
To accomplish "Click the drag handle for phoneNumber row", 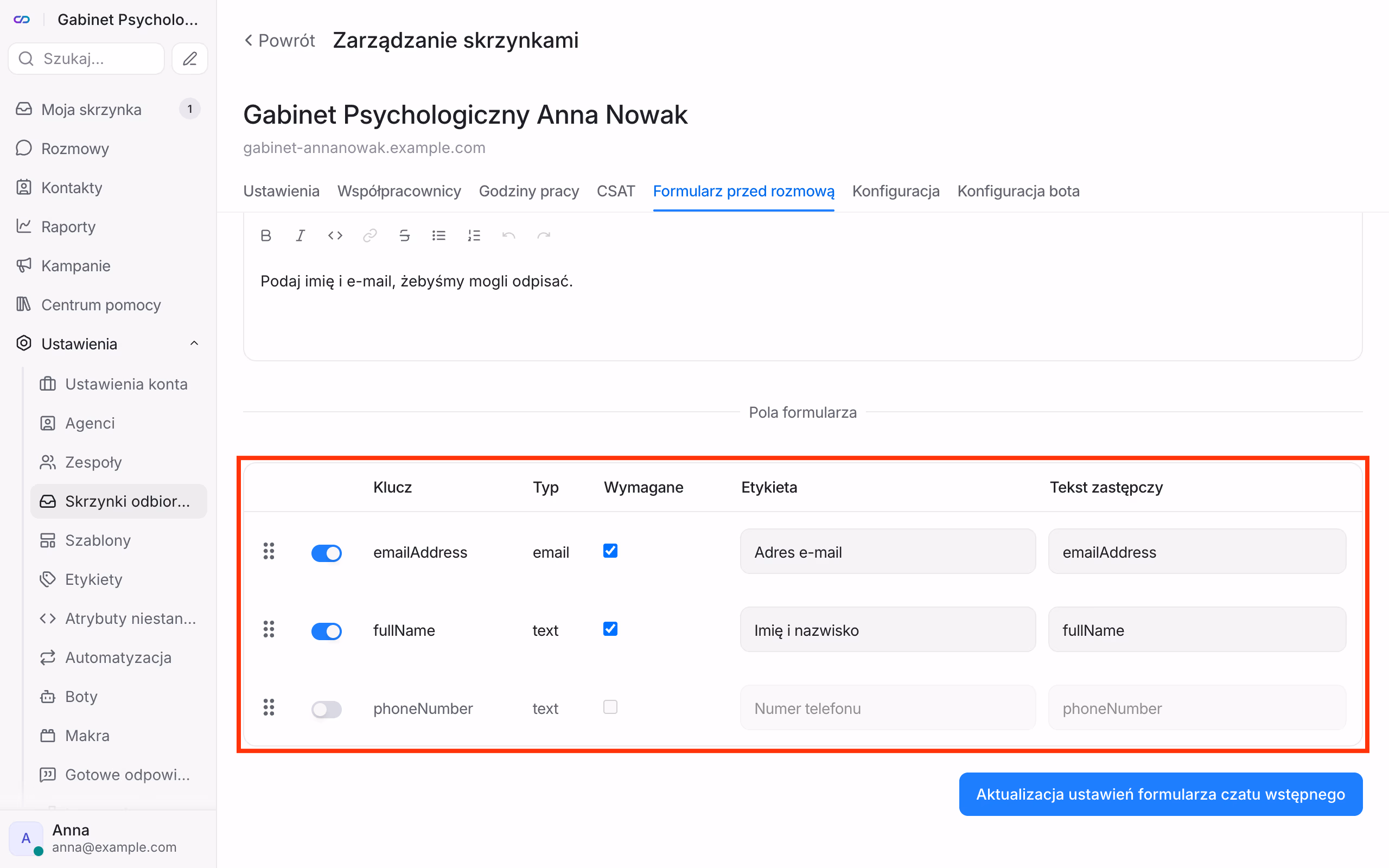I will pos(269,707).
